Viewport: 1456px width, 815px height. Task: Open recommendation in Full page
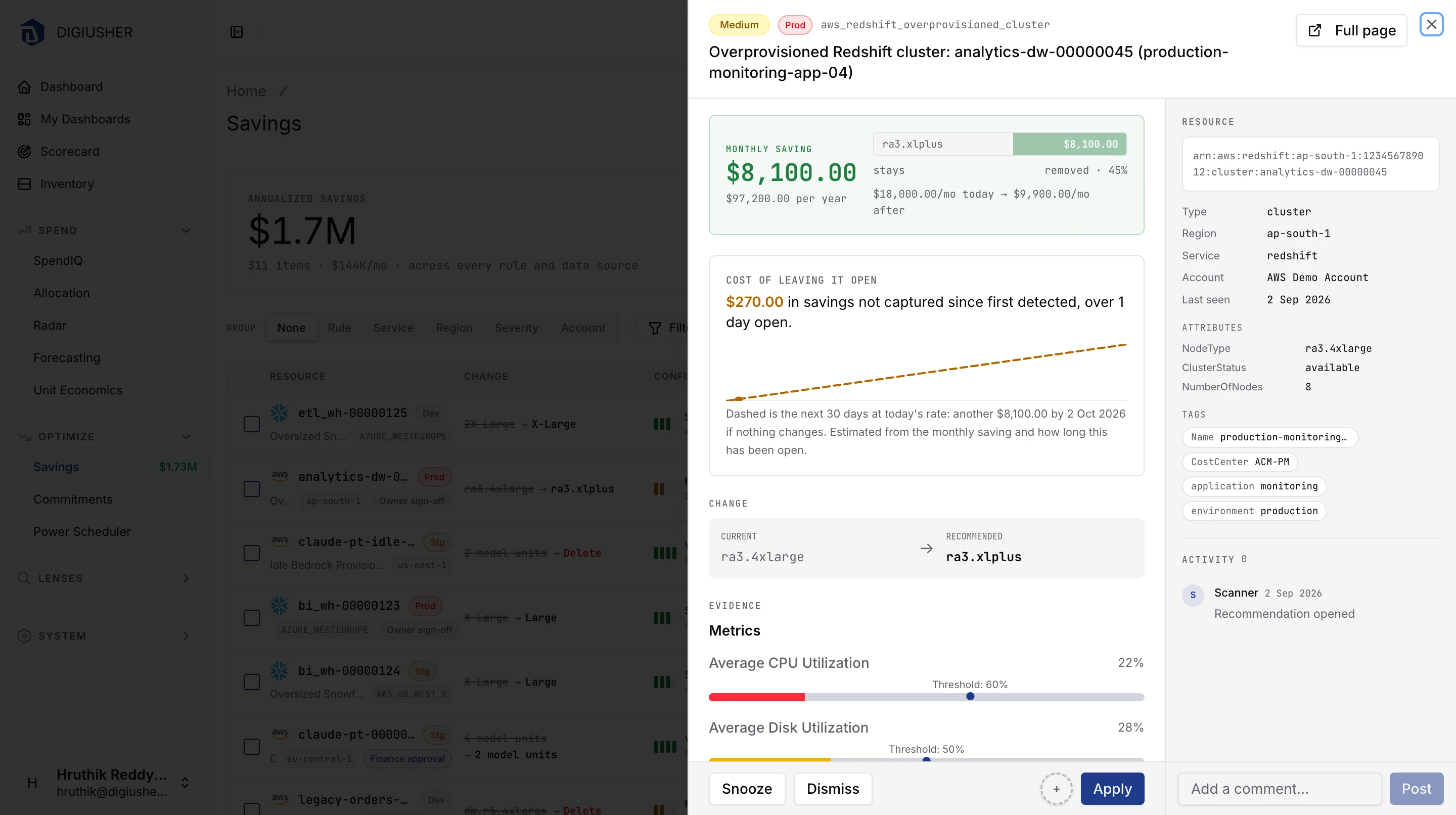[x=1351, y=30]
